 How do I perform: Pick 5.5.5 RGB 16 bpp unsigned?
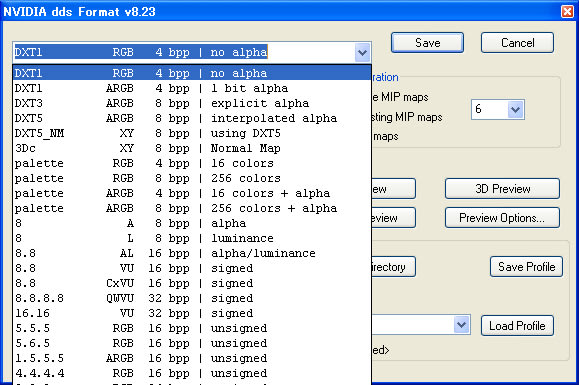tap(192, 329)
